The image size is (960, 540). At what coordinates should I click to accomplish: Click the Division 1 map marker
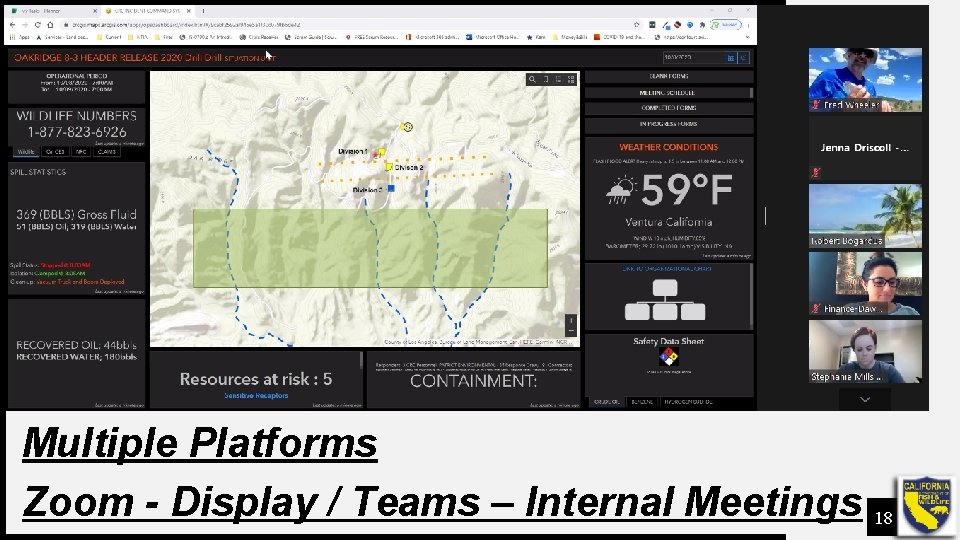pos(380,152)
